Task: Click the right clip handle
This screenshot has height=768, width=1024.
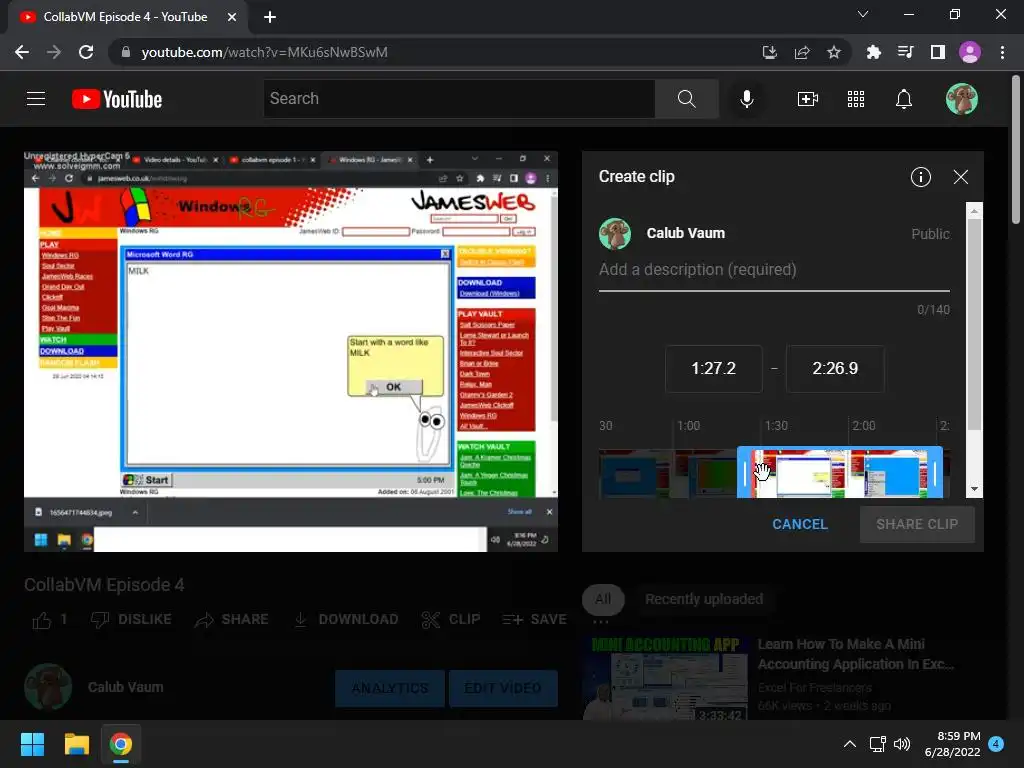Action: (x=936, y=473)
